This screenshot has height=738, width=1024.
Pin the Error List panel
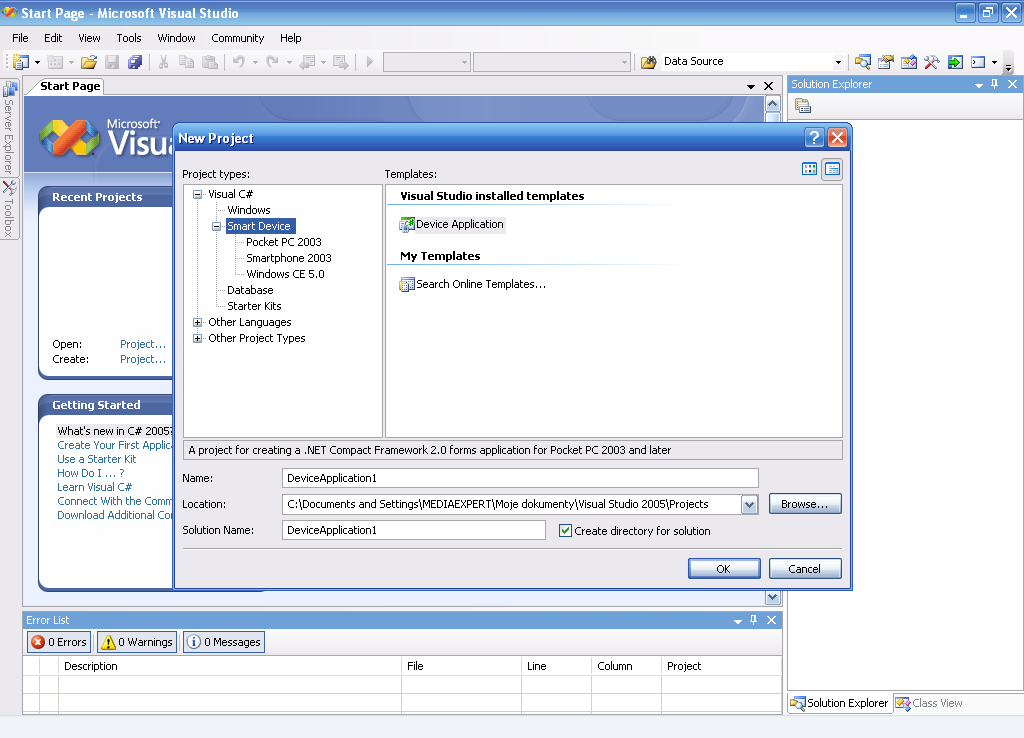[x=754, y=620]
